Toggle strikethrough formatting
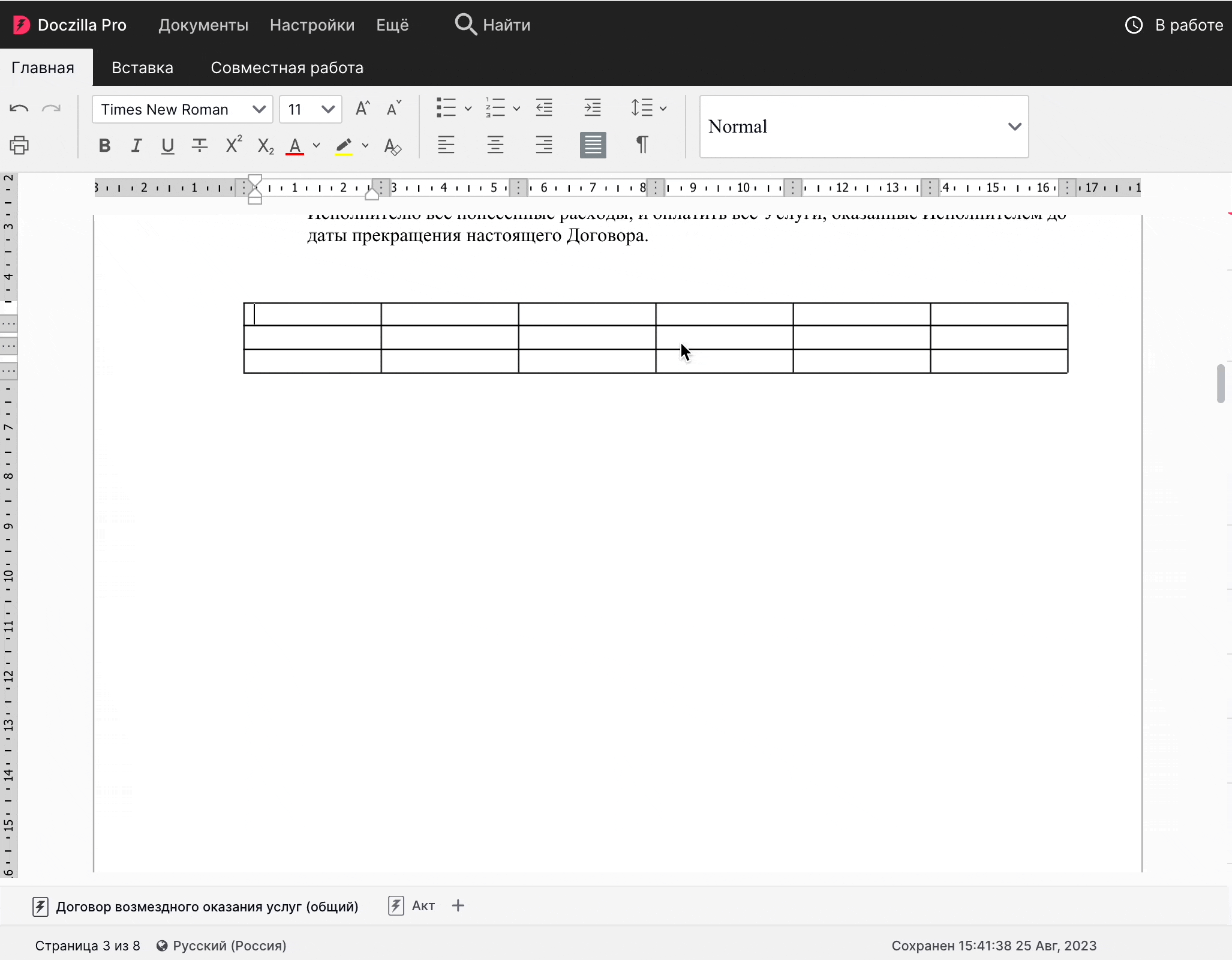This screenshot has height=960, width=1232. pyautogui.click(x=200, y=146)
